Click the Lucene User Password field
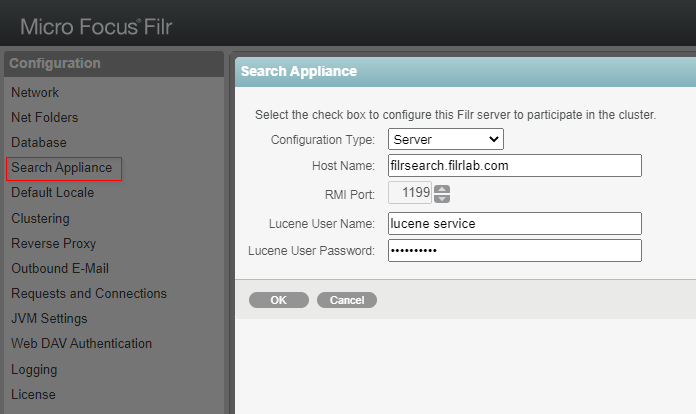Image resolution: width=696 pixels, height=414 pixels. (x=514, y=250)
